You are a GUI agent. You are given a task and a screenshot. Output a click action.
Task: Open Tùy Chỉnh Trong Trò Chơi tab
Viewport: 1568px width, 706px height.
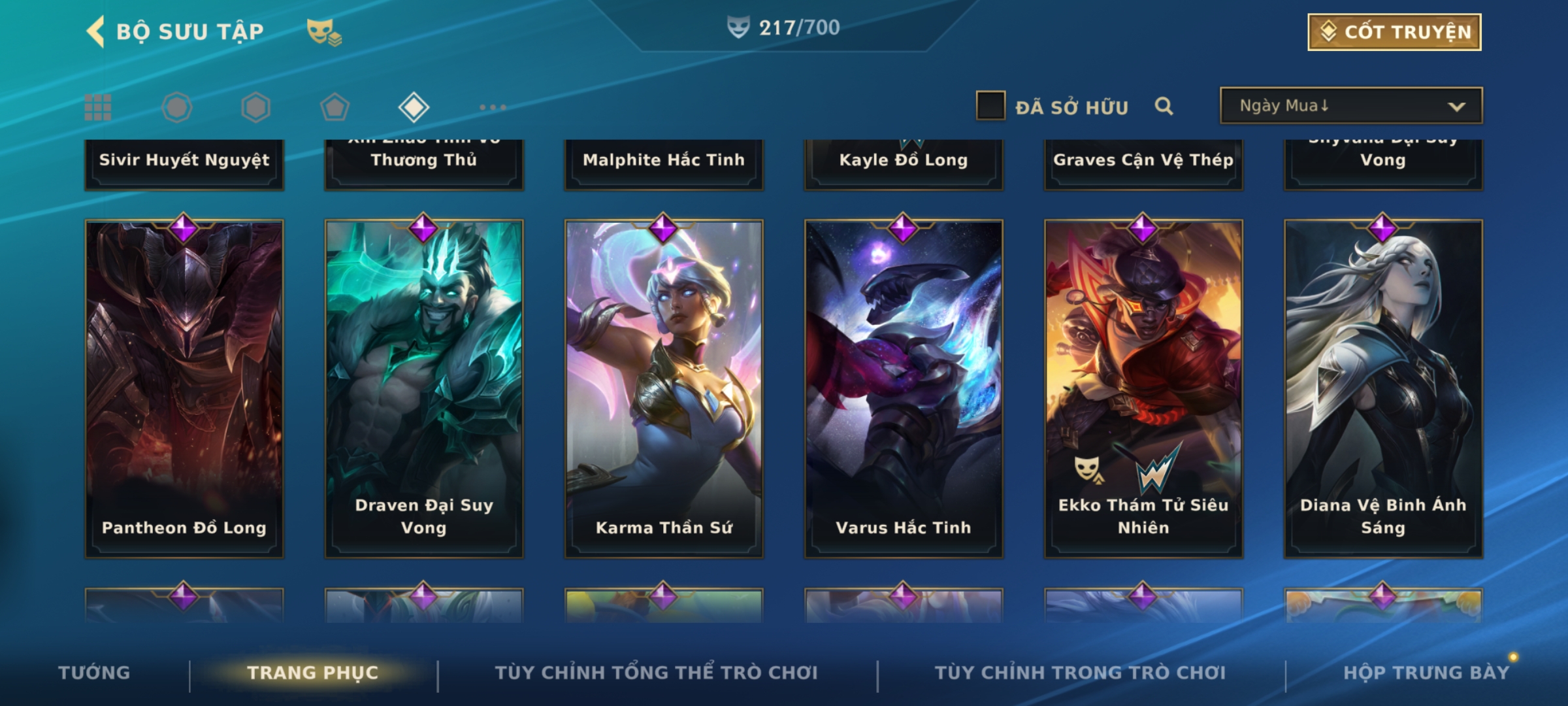pyautogui.click(x=1080, y=673)
